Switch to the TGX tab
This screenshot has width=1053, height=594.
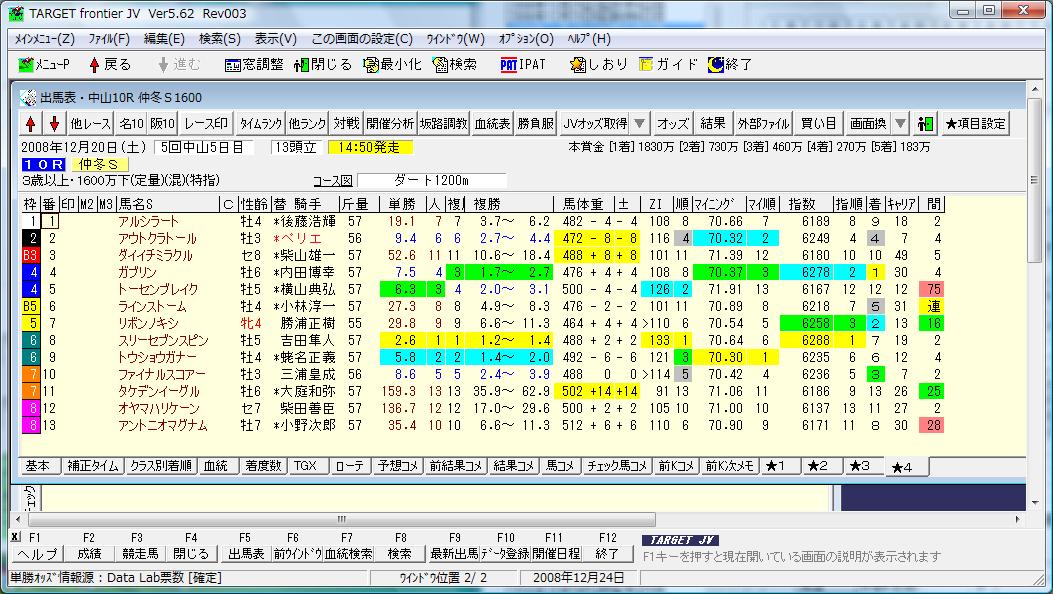(x=306, y=466)
